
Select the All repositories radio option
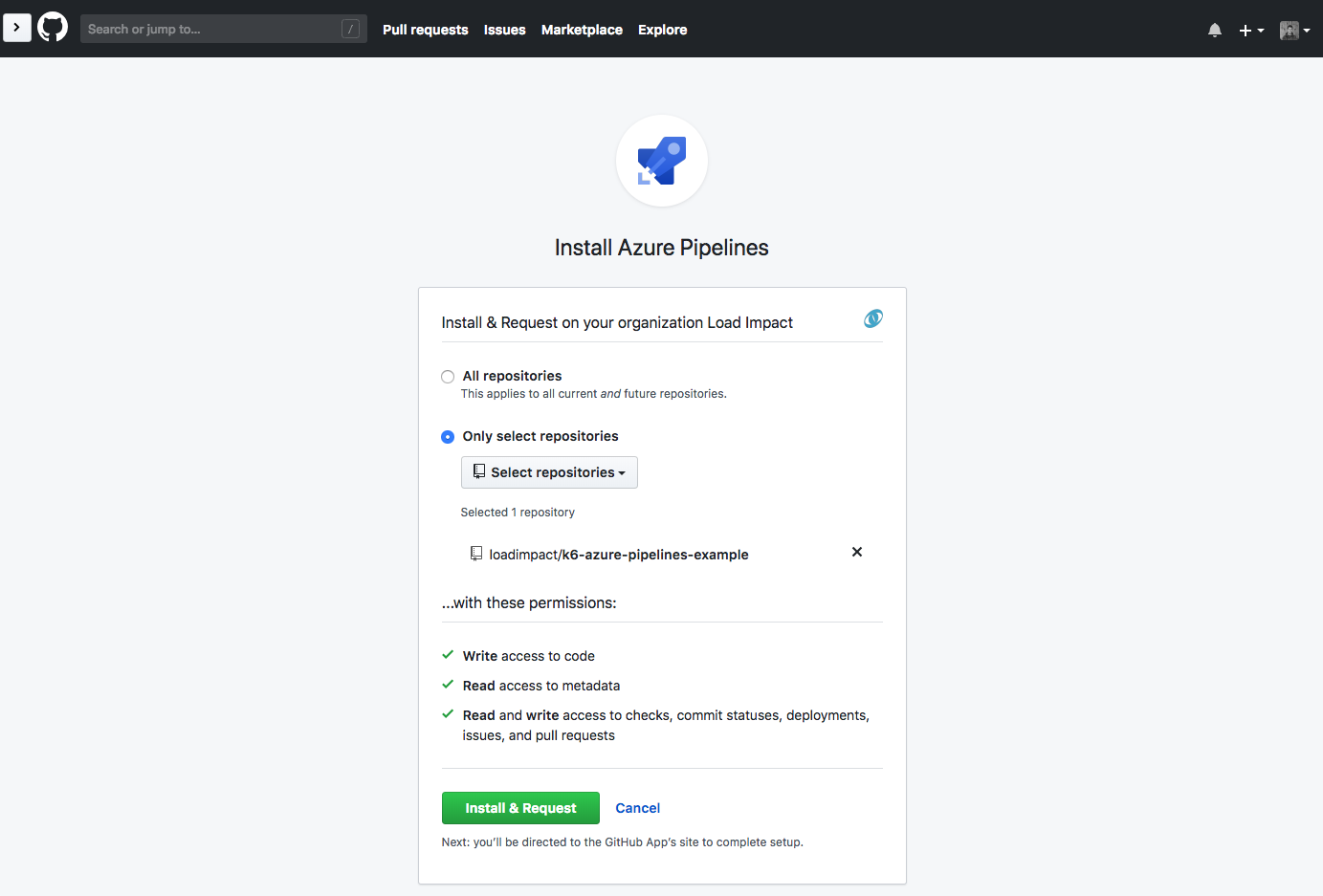[x=448, y=377]
